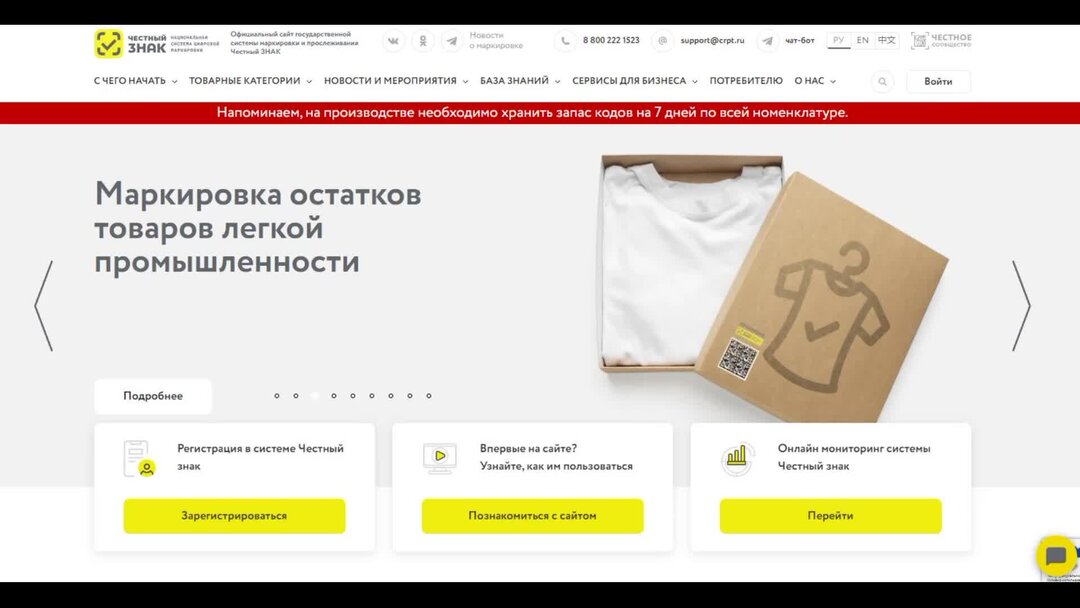Open the Telegram news icon

point(452,41)
